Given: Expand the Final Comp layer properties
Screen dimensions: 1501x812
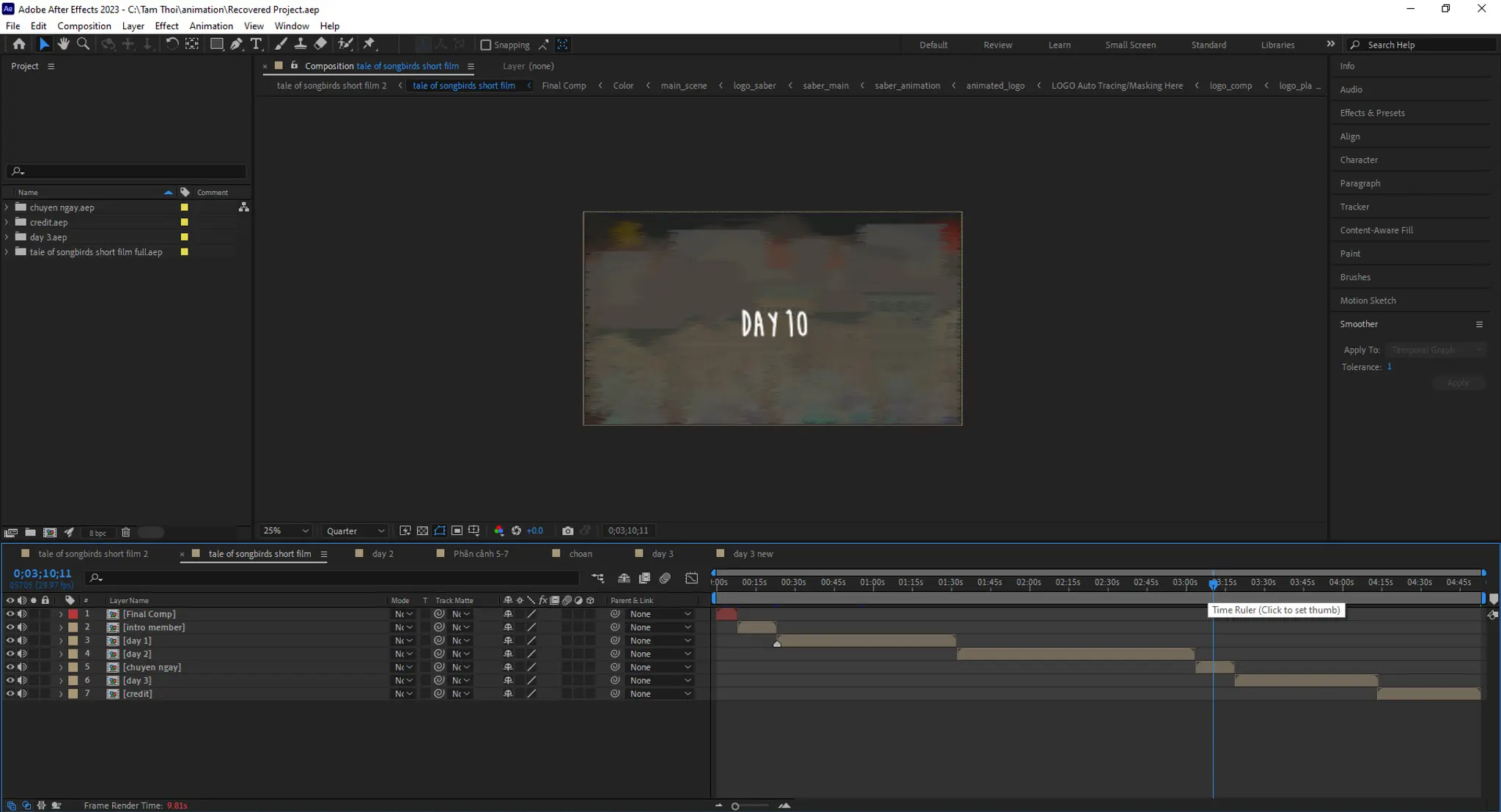Looking at the screenshot, I should pyautogui.click(x=61, y=614).
